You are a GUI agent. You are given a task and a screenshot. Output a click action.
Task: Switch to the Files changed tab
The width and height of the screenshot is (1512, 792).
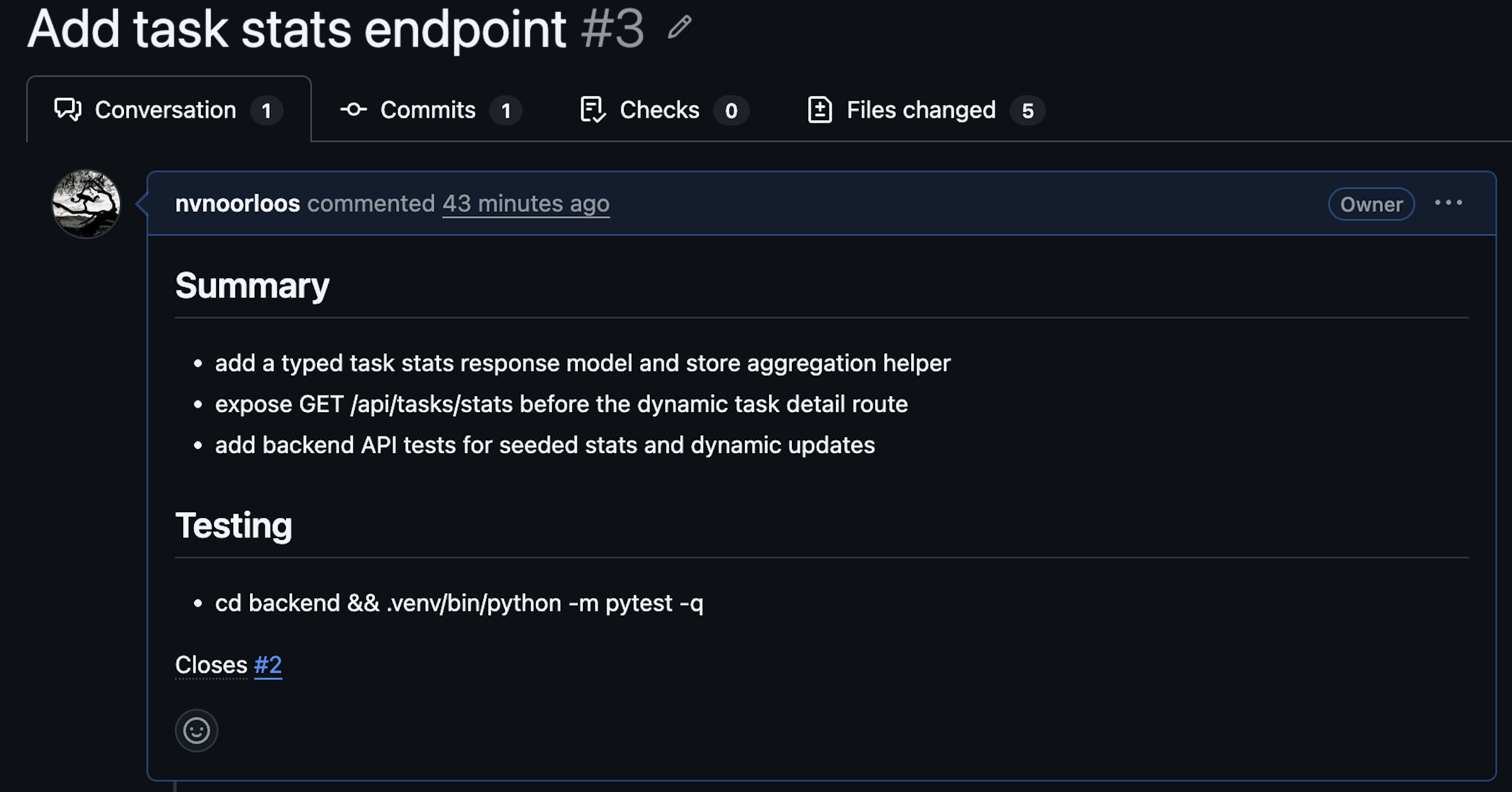pos(921,110)
